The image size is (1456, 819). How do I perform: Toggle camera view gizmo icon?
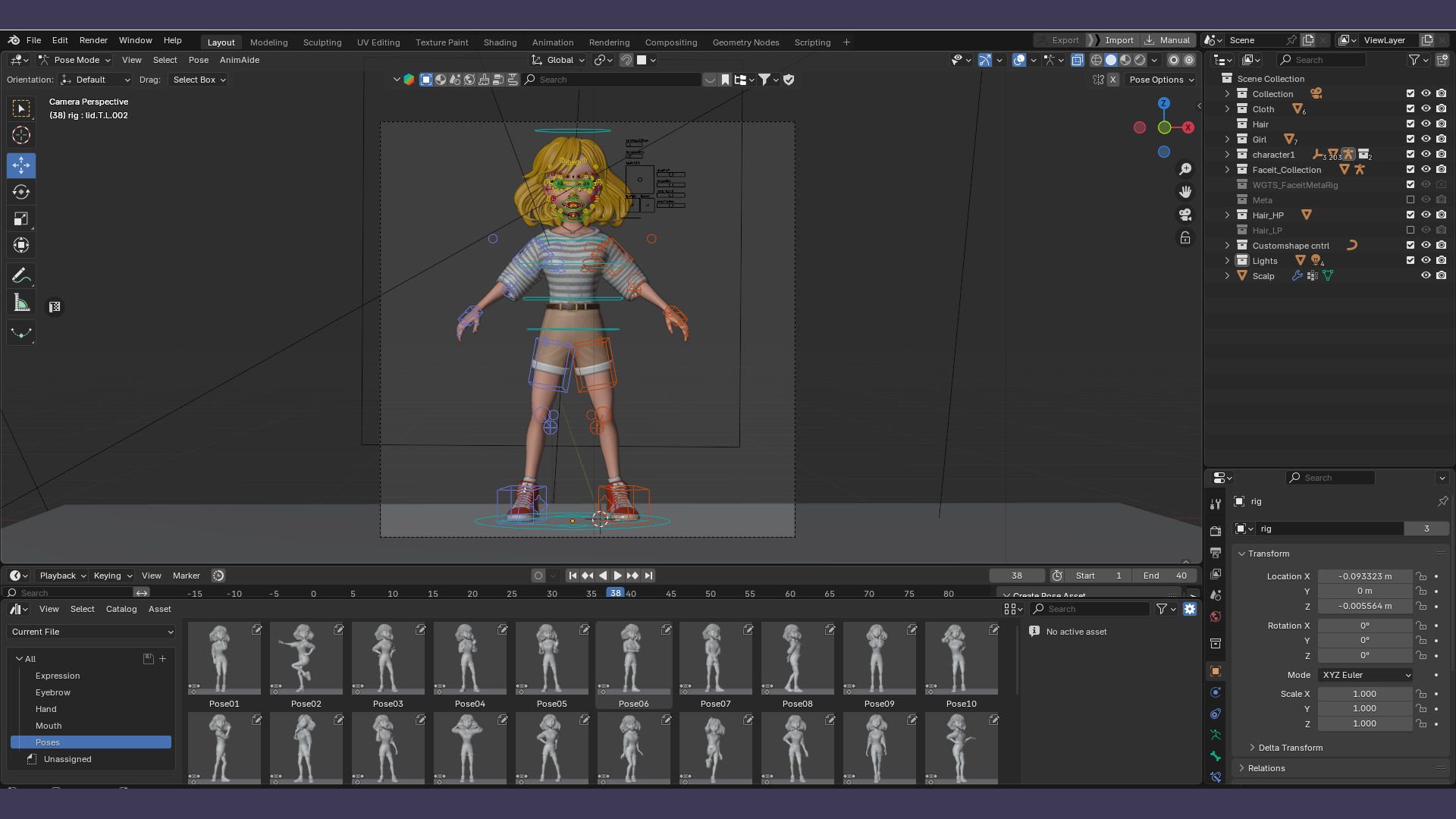point(1185,215)
